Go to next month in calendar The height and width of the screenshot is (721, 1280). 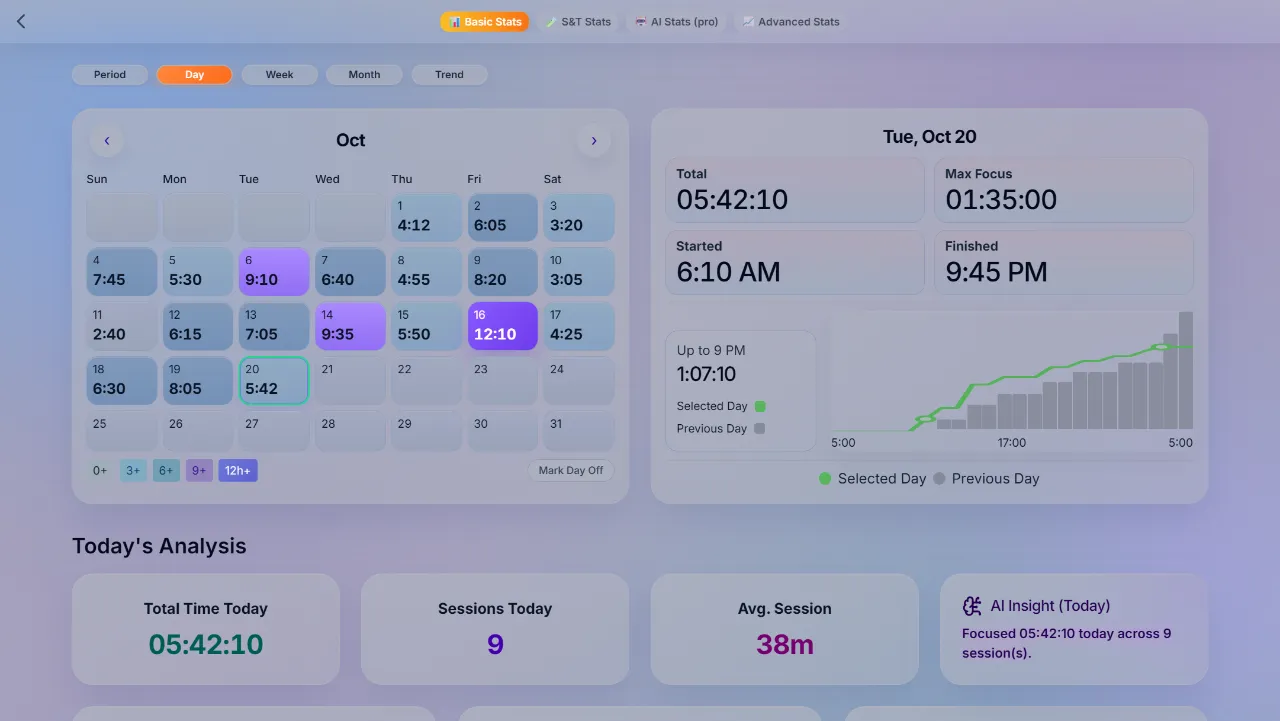coord(594,140)
